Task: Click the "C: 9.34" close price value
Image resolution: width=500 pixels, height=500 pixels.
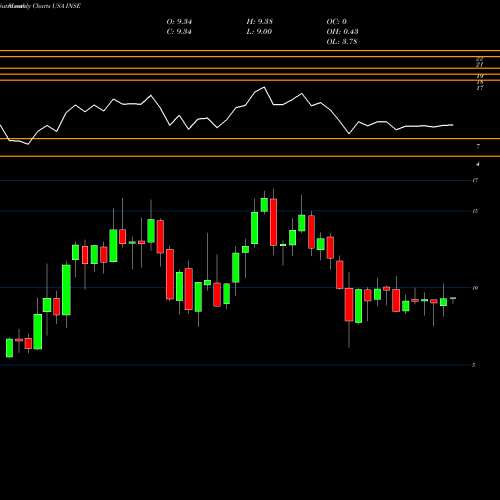Action: point(179,32)
